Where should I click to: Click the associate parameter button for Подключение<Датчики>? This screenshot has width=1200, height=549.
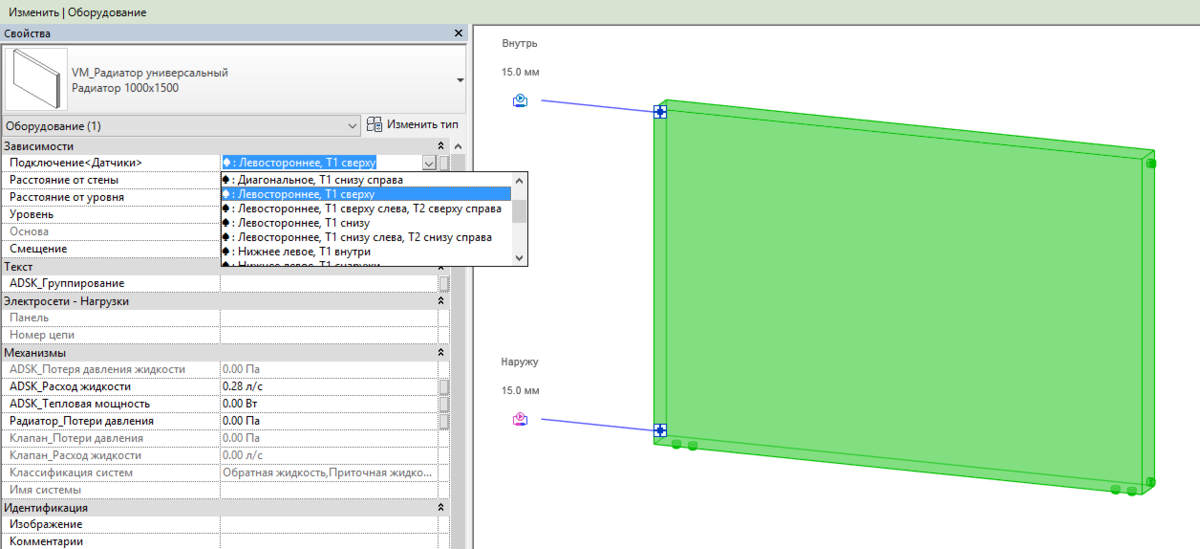coord(444,163)
